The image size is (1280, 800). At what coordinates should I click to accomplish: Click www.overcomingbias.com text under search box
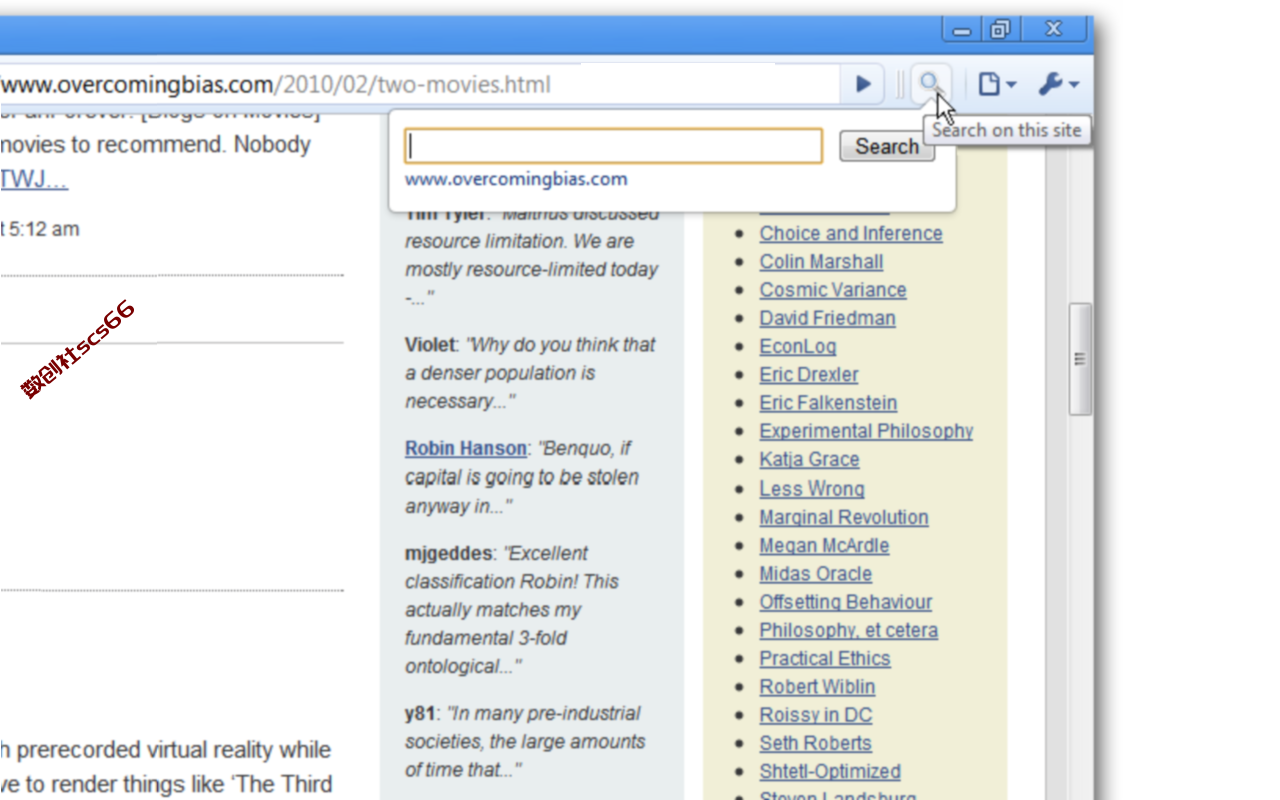516,179
